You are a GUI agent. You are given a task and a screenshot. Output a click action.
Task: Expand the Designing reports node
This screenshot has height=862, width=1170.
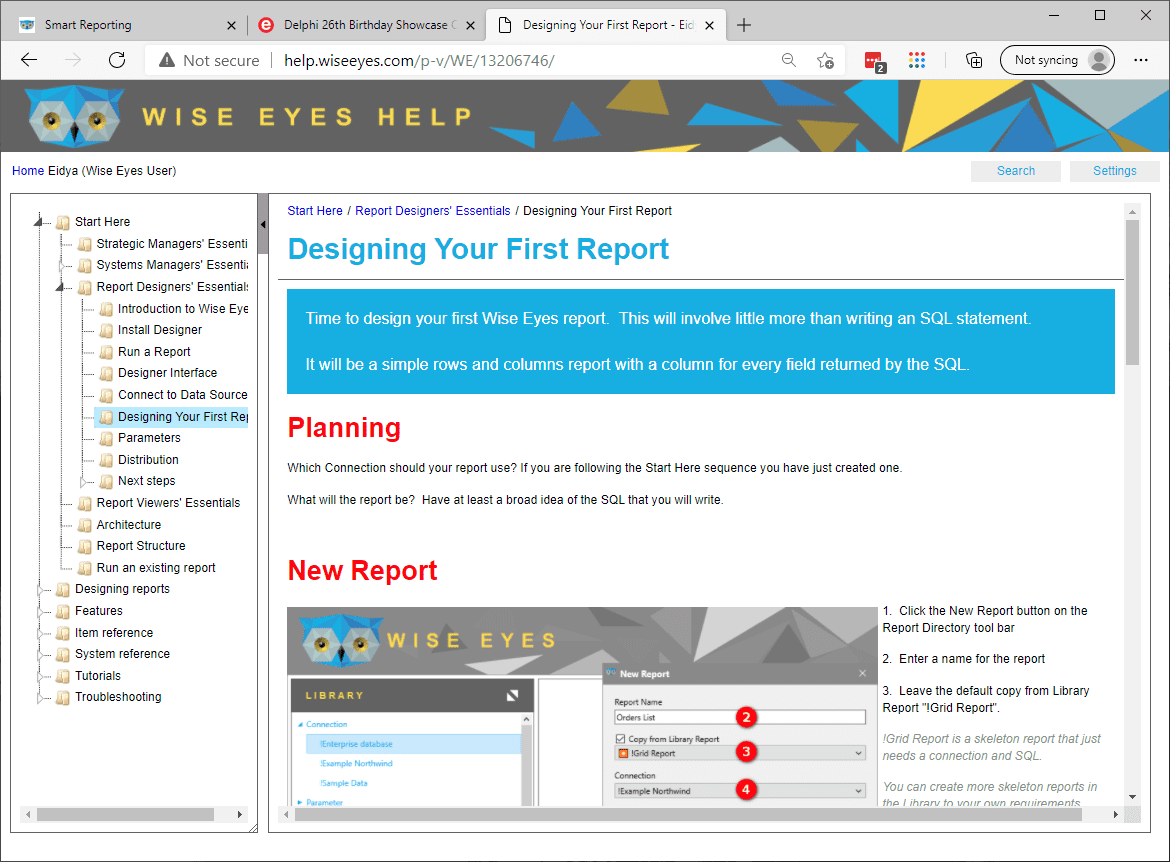pyautogui.click(x=40, y=590)
